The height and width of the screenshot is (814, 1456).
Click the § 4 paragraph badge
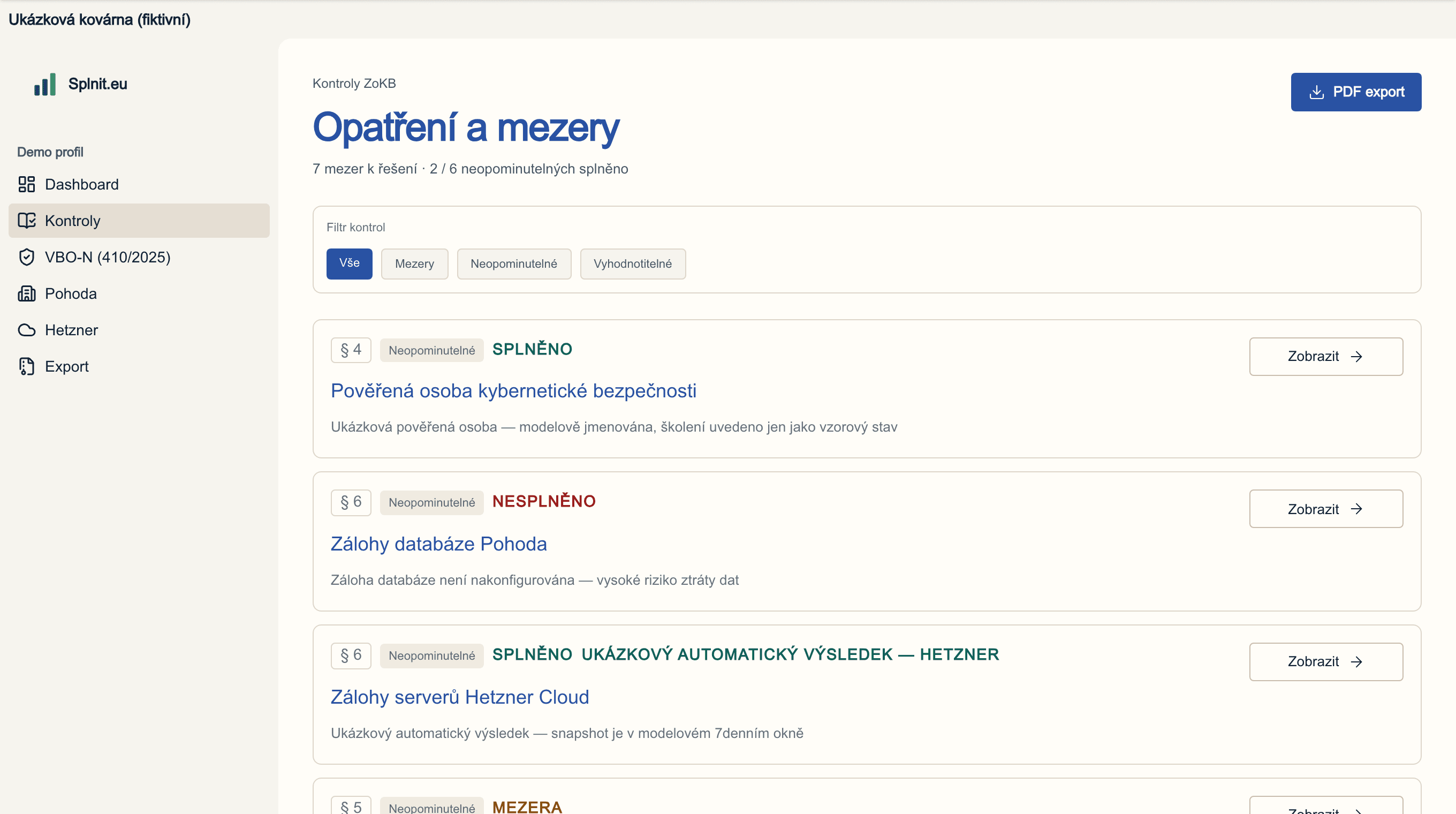(351, 350)
